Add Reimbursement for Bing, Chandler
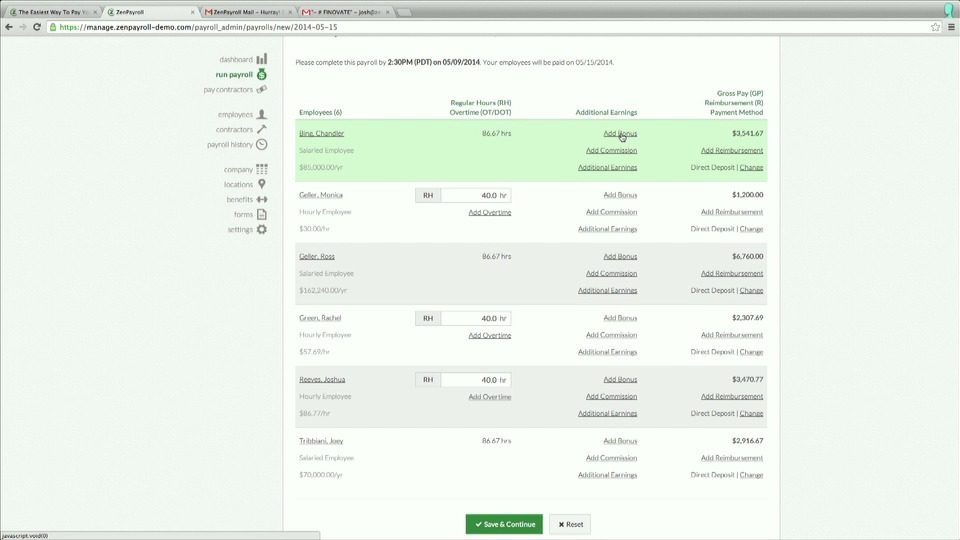This screenshot has height=540, width=960. coord(732,150)
